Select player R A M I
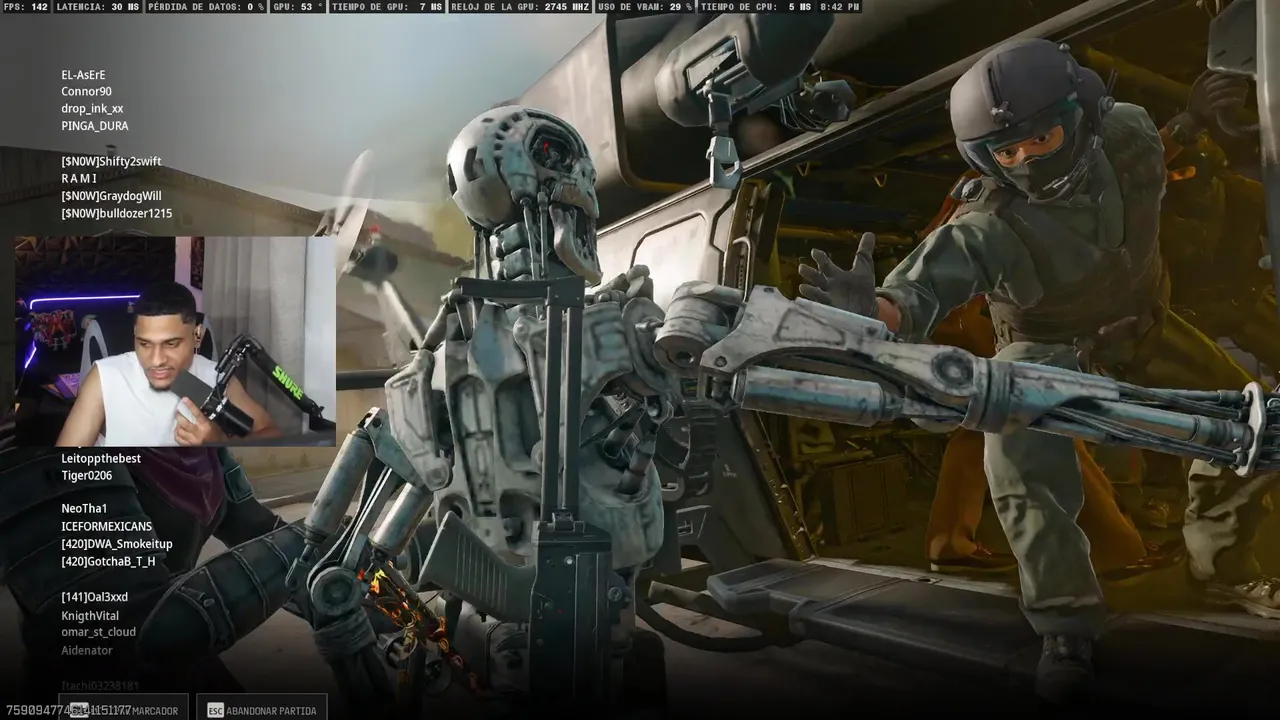The image size is (1280, 720). coord(80,179)
